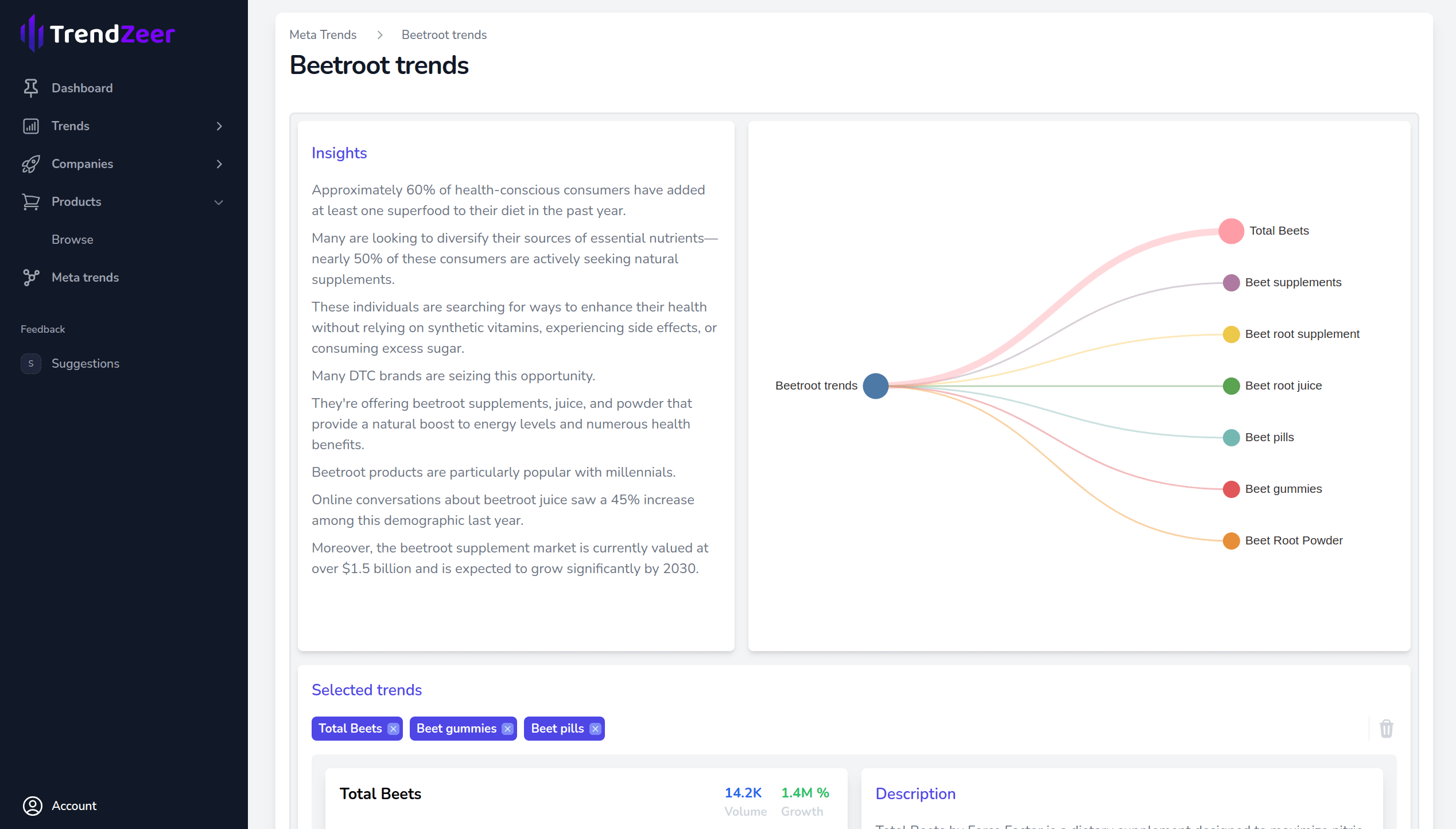Screen dimensions: 1456x829
Task: Click the Dashboard pin icon
Action: click(31, 88)
